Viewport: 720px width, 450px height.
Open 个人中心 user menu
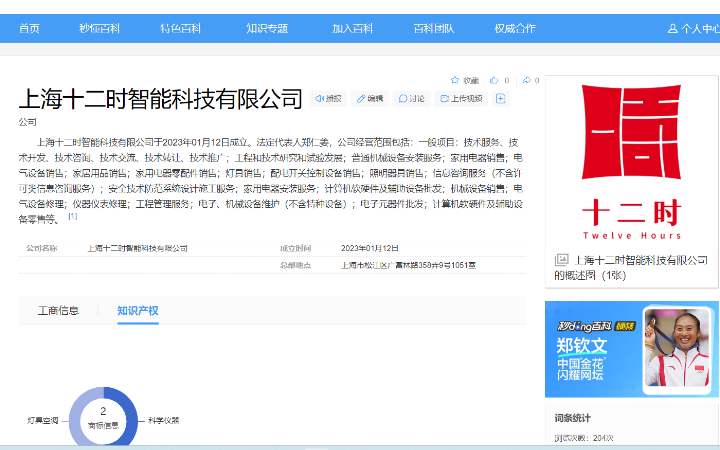click(693, 29)
